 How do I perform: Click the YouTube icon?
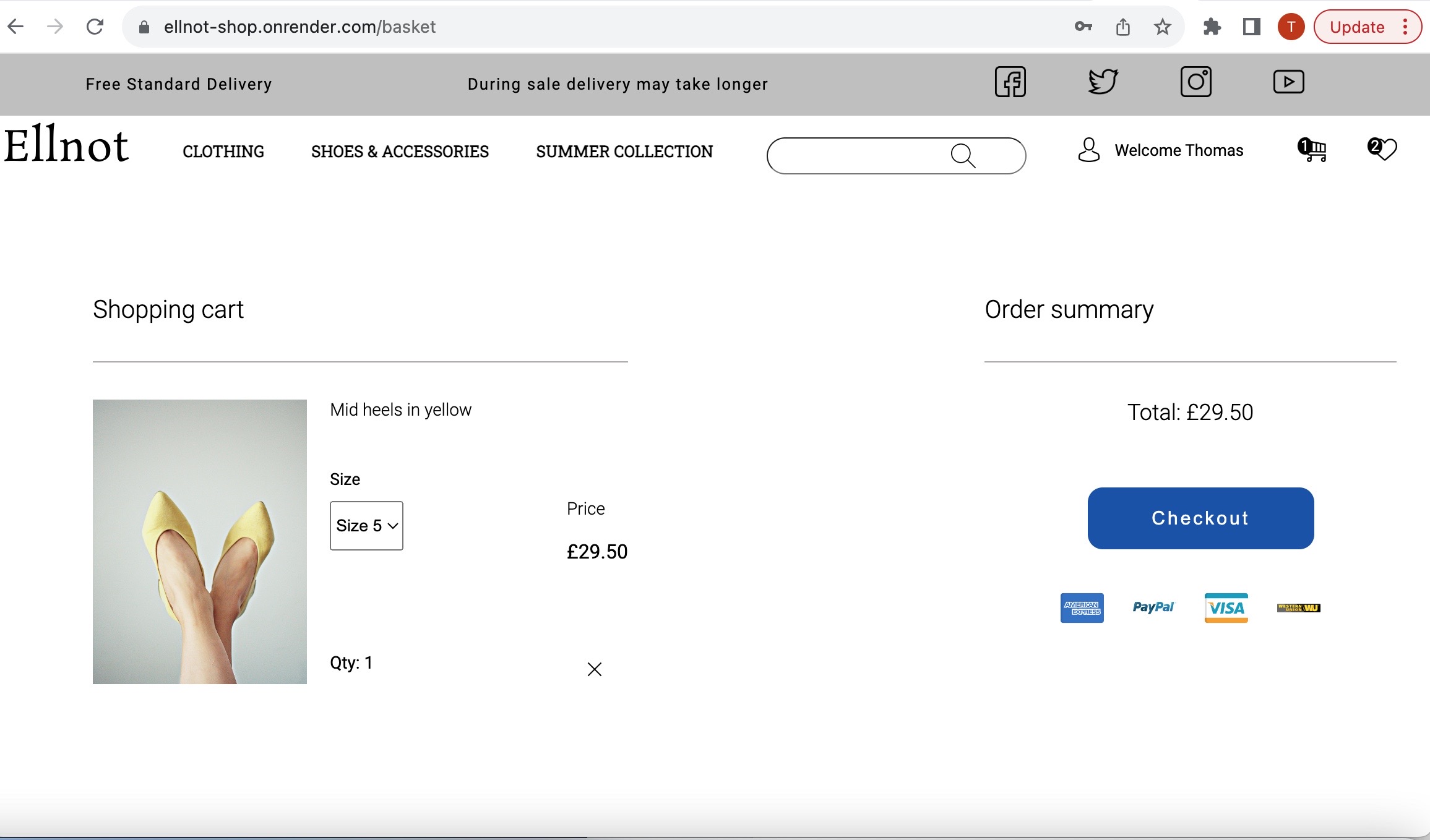1288,82
